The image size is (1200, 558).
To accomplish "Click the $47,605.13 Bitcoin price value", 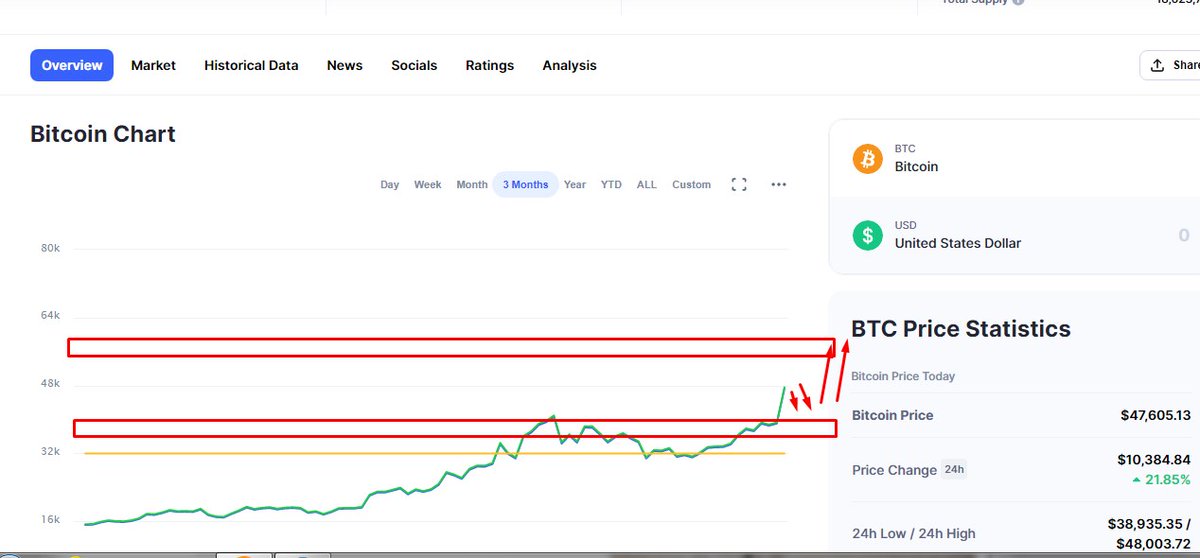I will pyautogui.click(x=1155, y=415).
